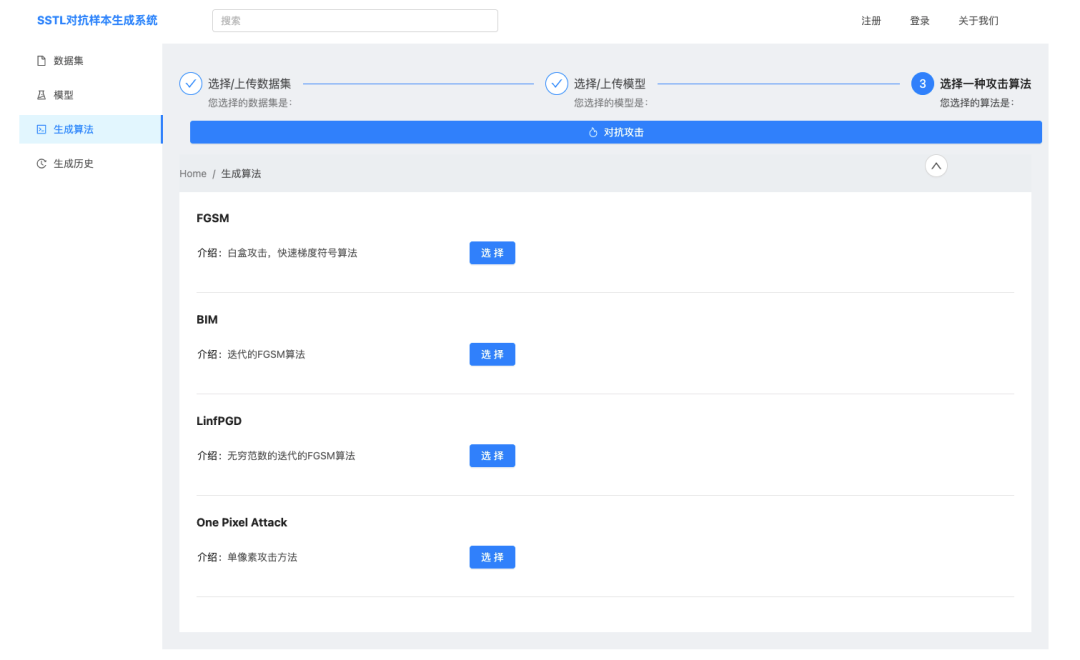Screen dimensions: 1080x660
Task: Click the BIM algorithm heading
Action: 207,320
